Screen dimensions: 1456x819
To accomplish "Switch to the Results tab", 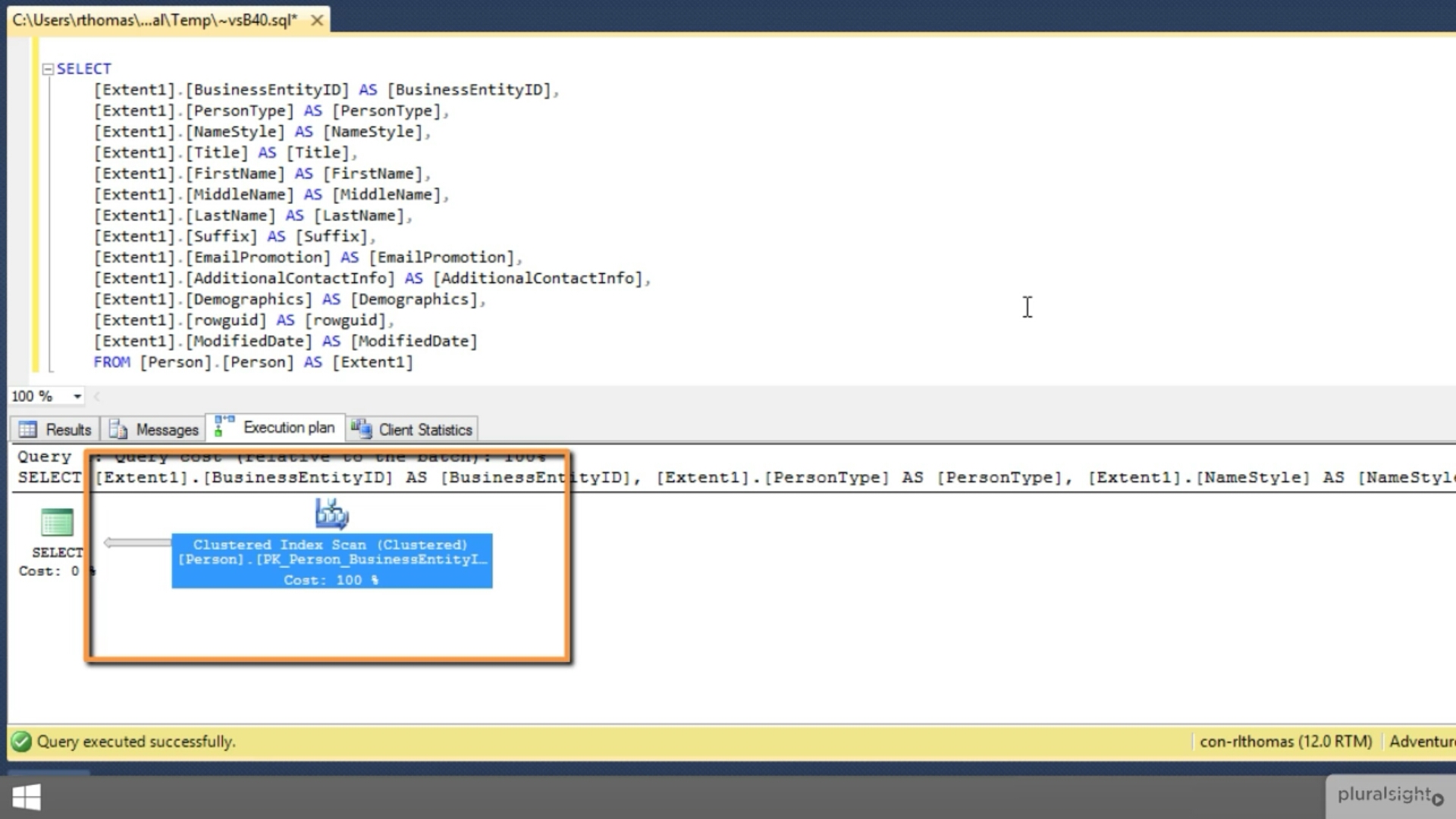I will pyautogui.click(x=55, y=429).
